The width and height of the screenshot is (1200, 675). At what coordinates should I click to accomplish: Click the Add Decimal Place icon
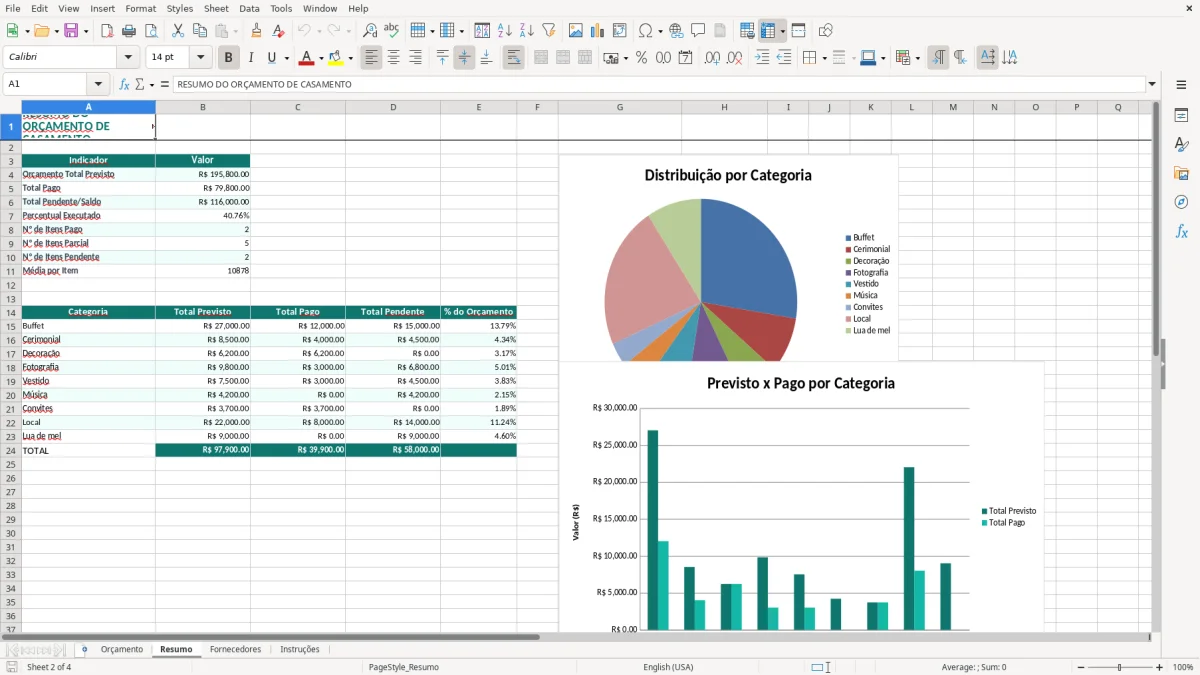[x=712, y=58]
